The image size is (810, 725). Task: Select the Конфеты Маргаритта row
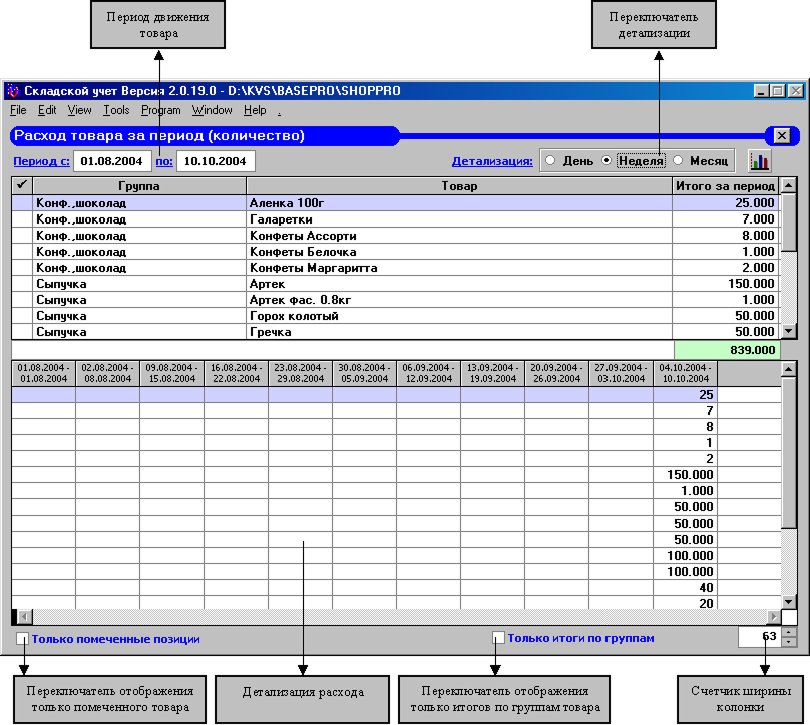pos(396,268)
